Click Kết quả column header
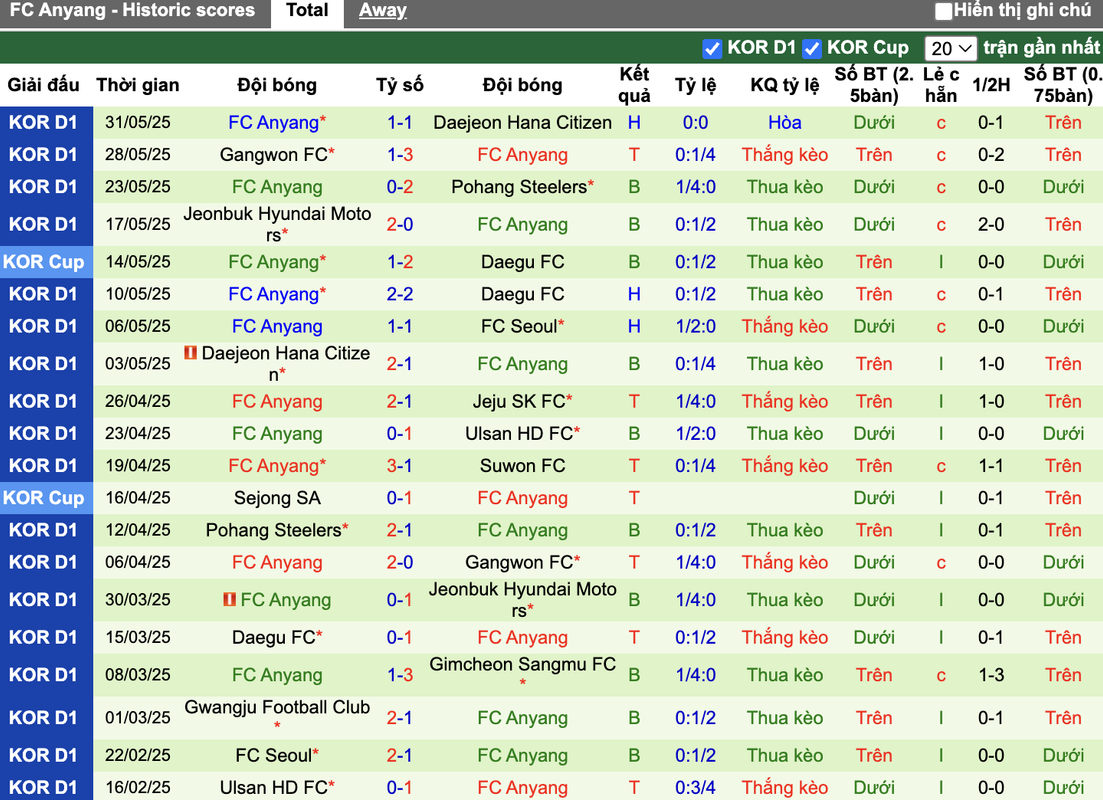 (634, 85)
